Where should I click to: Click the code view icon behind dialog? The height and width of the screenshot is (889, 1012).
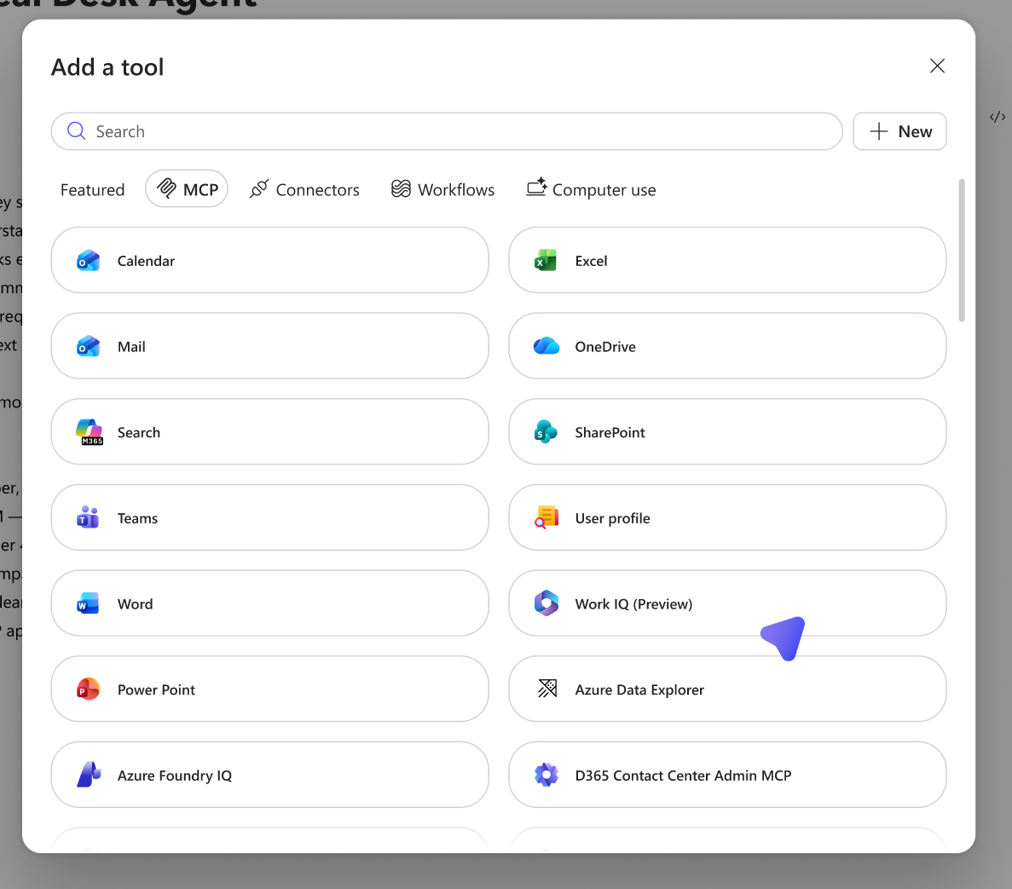coord(997,117)
